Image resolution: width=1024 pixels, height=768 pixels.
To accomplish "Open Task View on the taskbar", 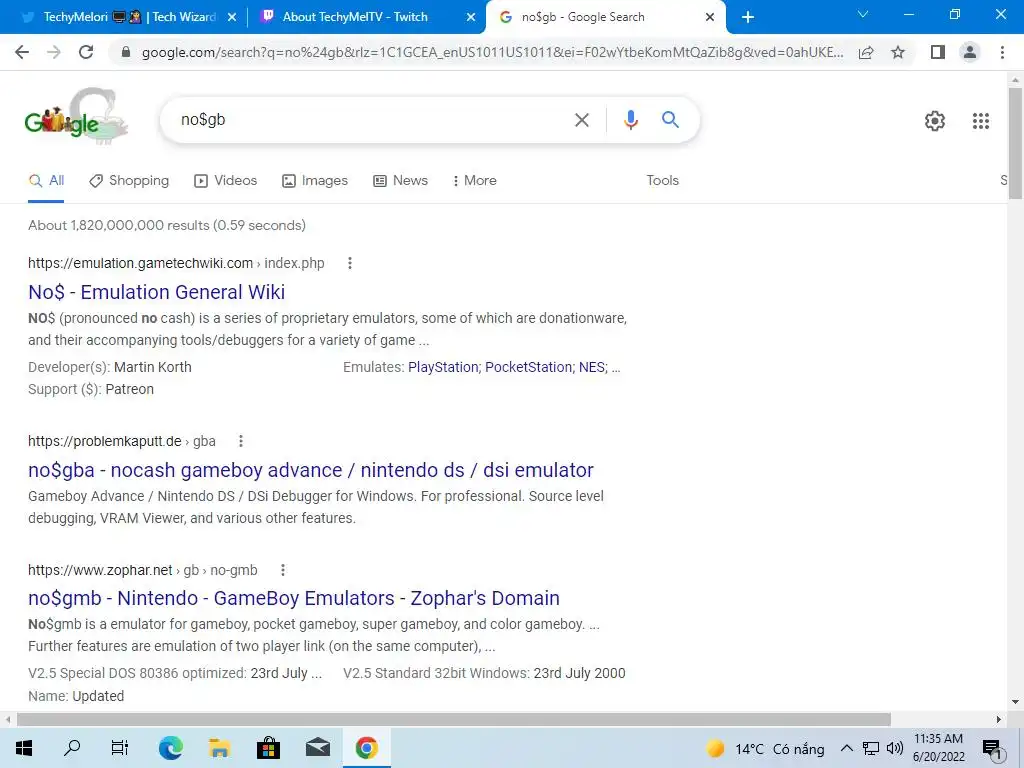I will pyautogui.click(x=120, y=748).
